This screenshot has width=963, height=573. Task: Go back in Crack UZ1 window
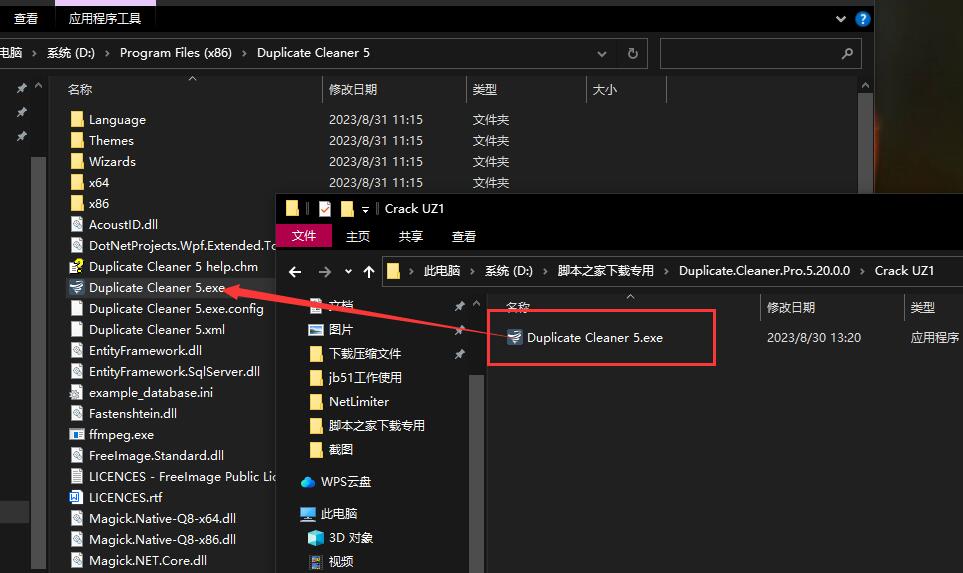[295, 271]
